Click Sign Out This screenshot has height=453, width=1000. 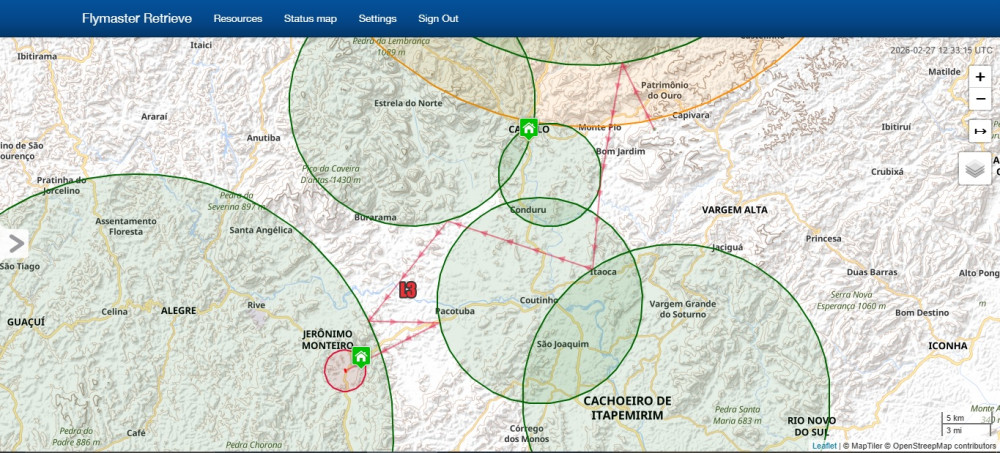coord(438,19)
